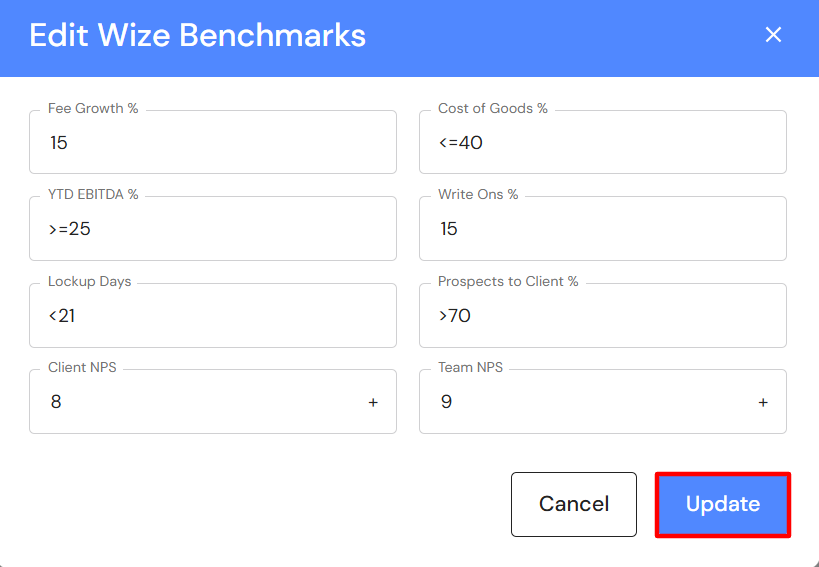The image size is (819, 567).
Task: Click the 'Lockup Days' label text
Action: pyautogui.click(x=90, y=281)
